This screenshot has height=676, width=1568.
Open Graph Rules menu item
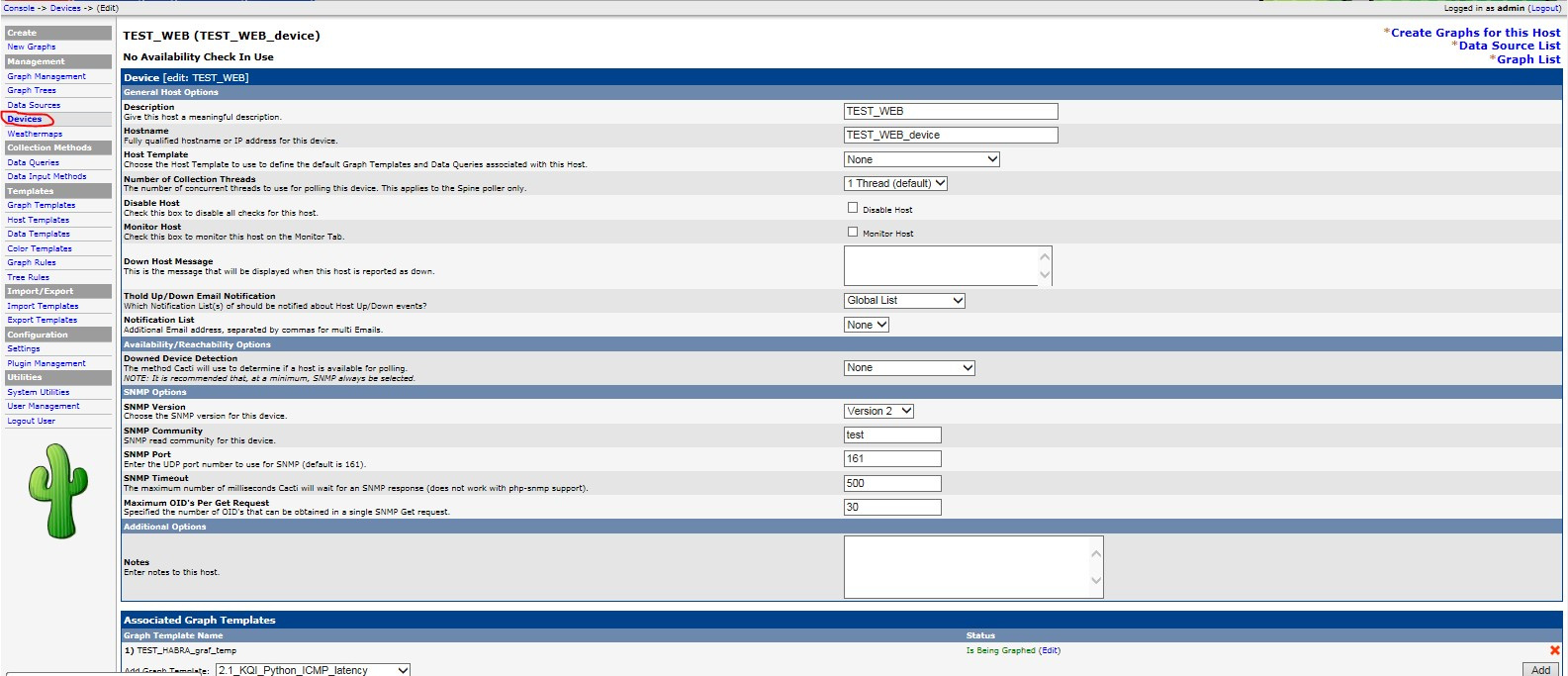pyautogui.click(x=32, y=262)
